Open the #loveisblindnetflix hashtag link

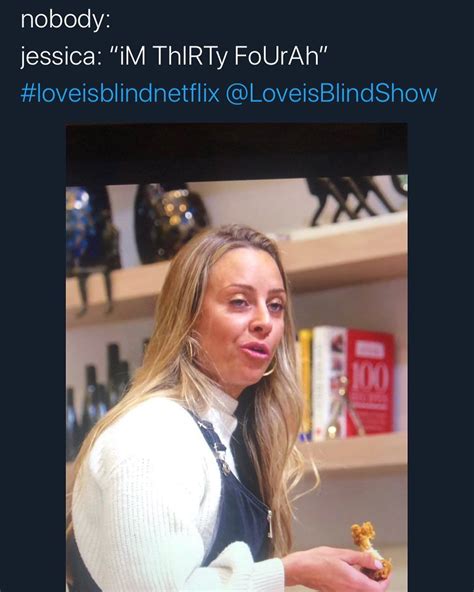click(x=120, y=93)
